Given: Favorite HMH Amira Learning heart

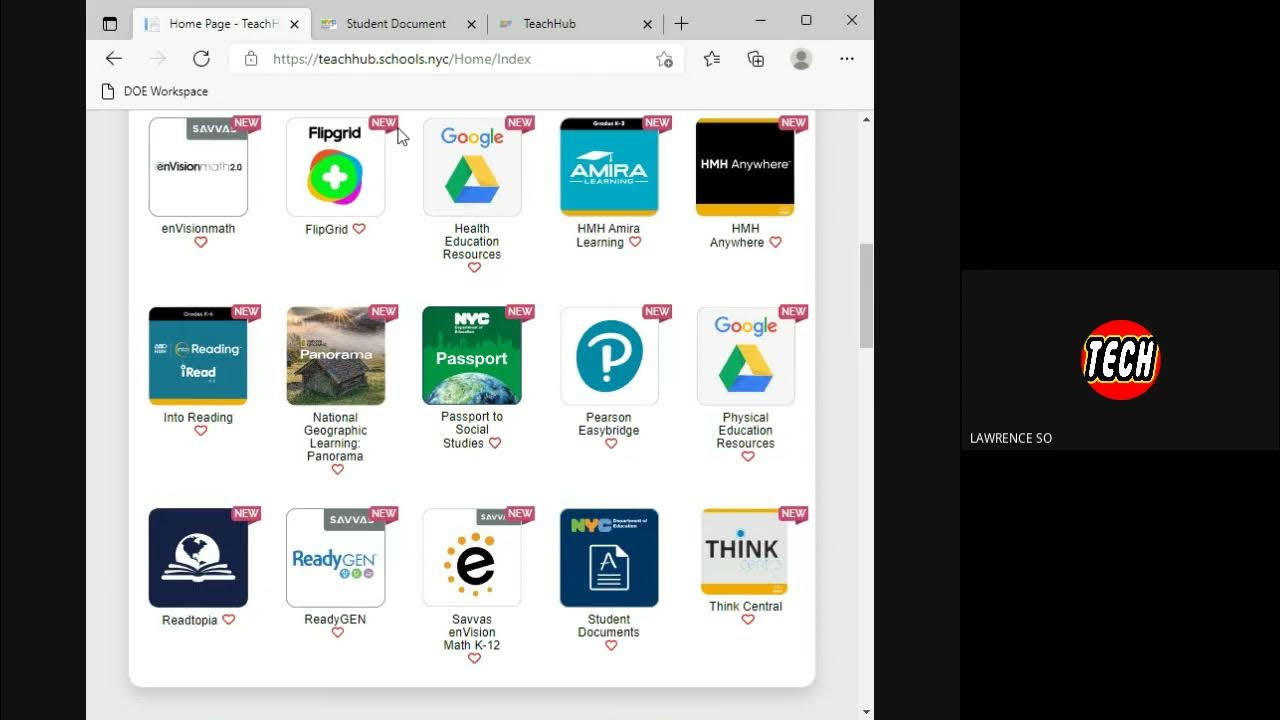Looking at the screenshot, I should (x=635, y=242).
